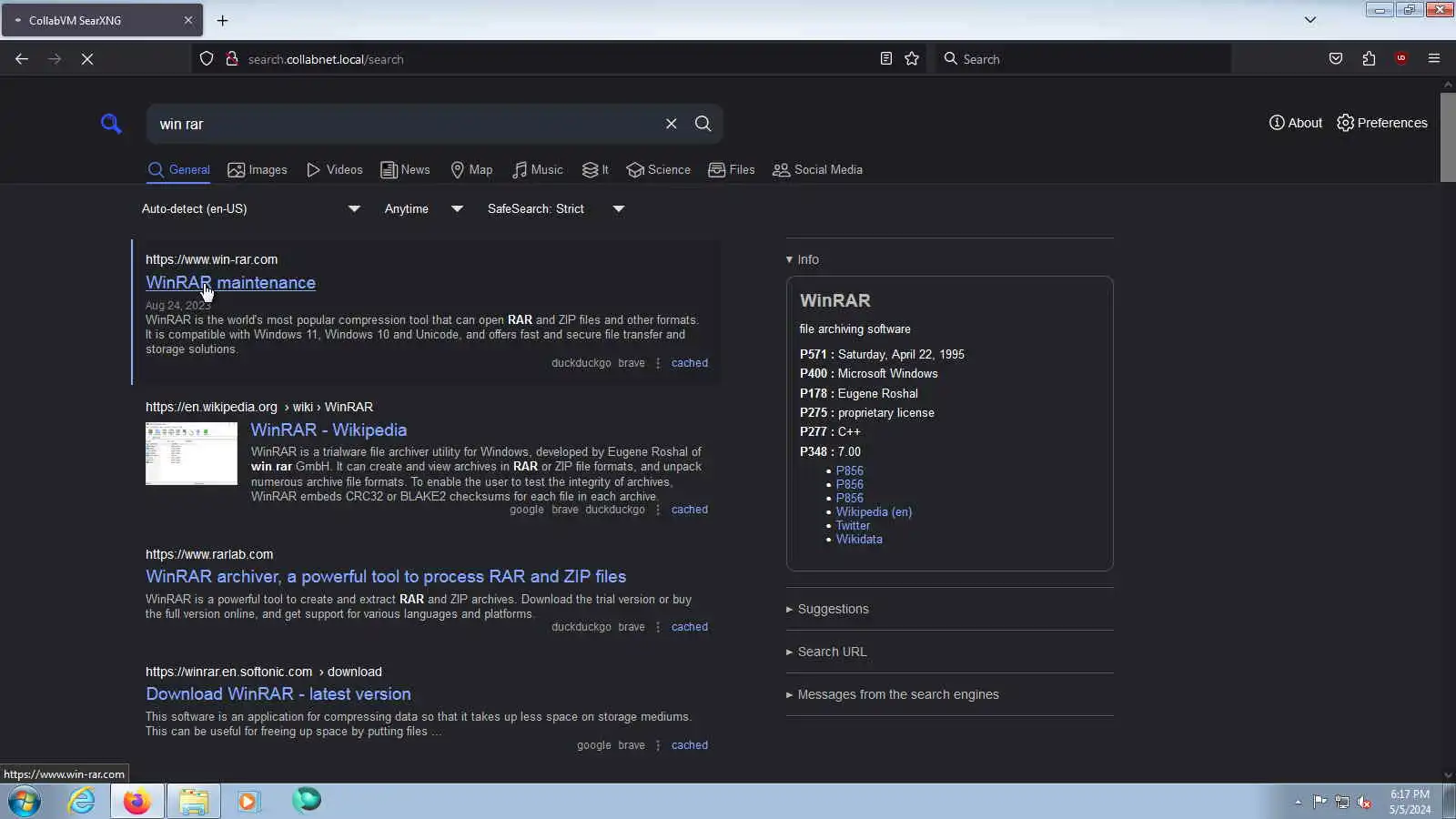Open the Anytime time range dropdown

click(x=424, y=209)
